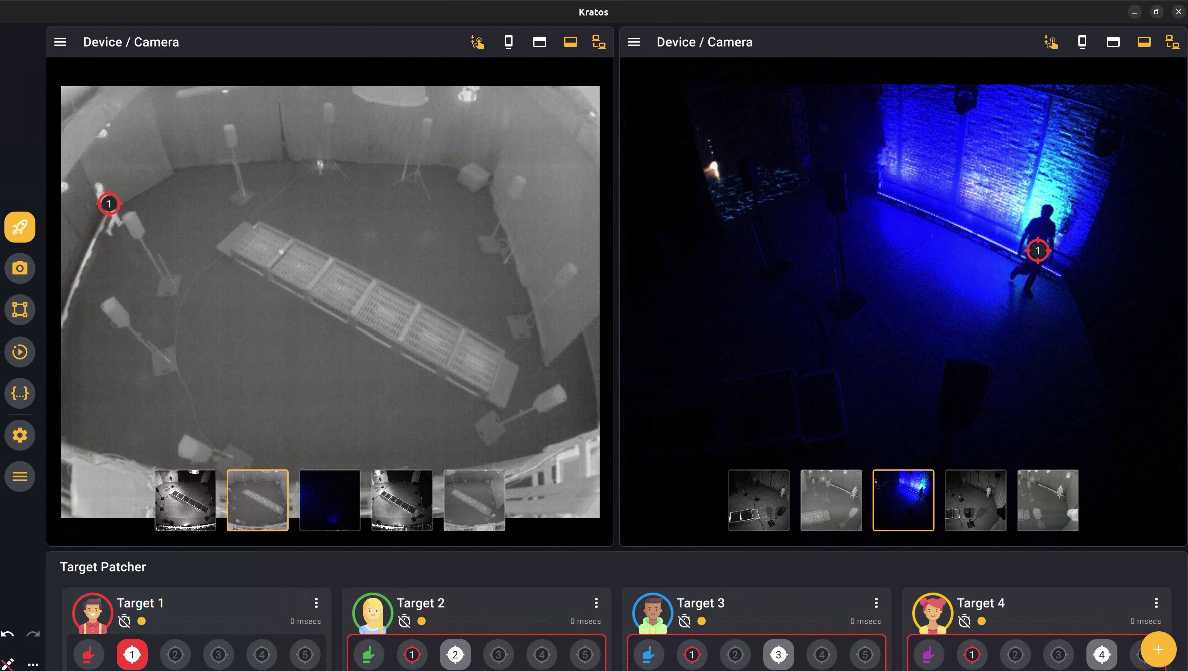Open the bottom sidebar list menu icon
Viewport: 1188px width, 671px height.
coord(19,477)
